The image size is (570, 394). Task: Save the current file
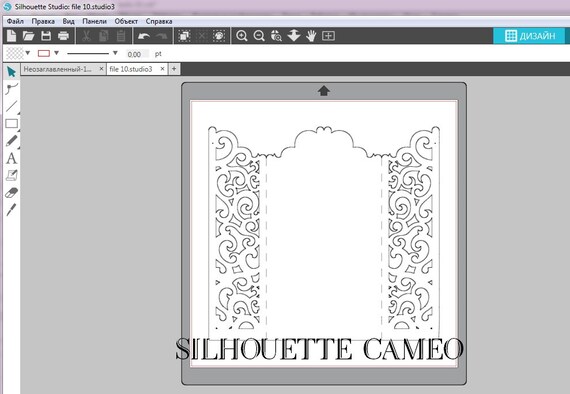click(x=46, y=36)
